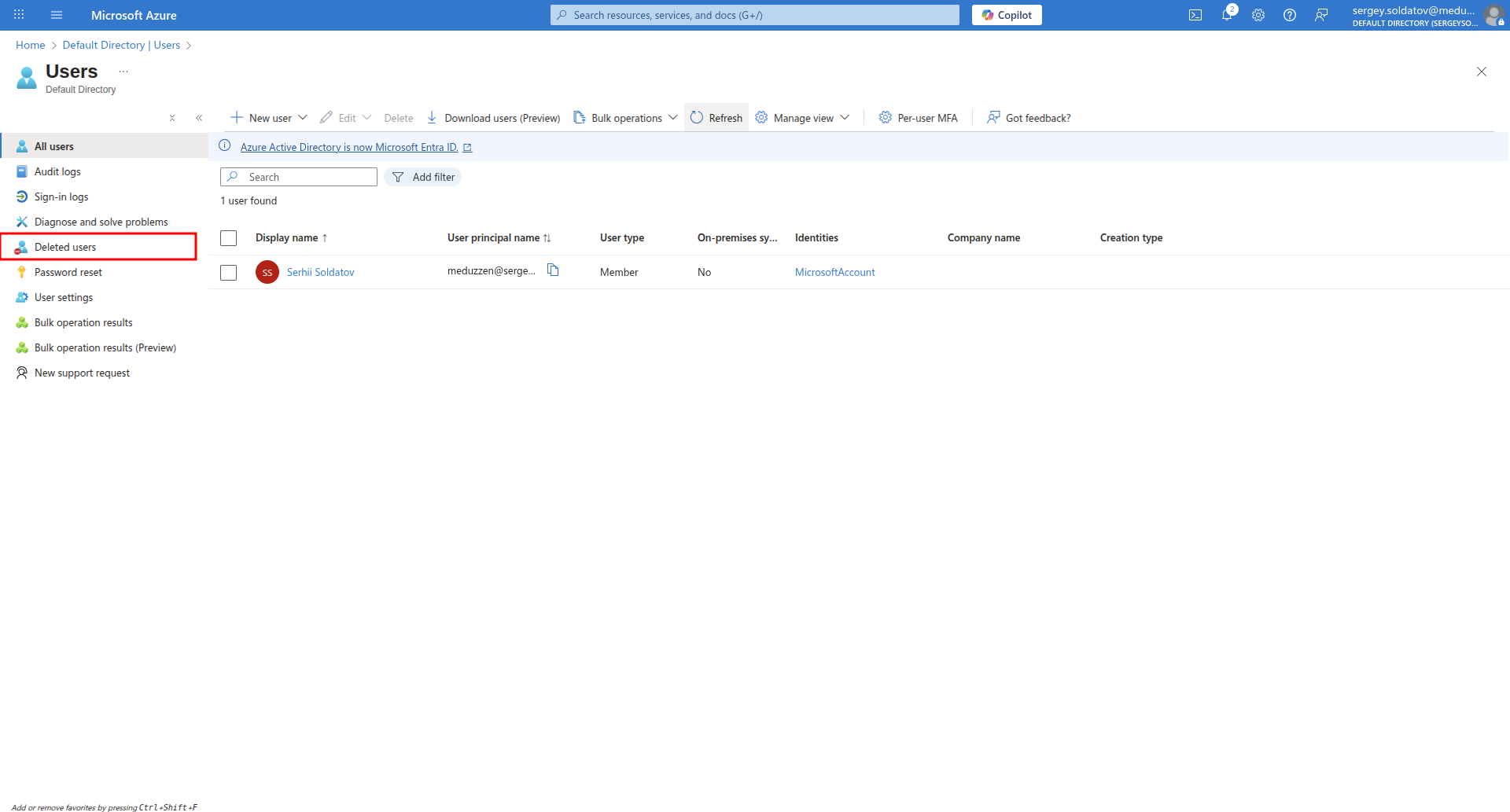This screenshot has height=812, width=1510.
Task: Sort by Display name arrow
Action: click(x=325, y=238)
